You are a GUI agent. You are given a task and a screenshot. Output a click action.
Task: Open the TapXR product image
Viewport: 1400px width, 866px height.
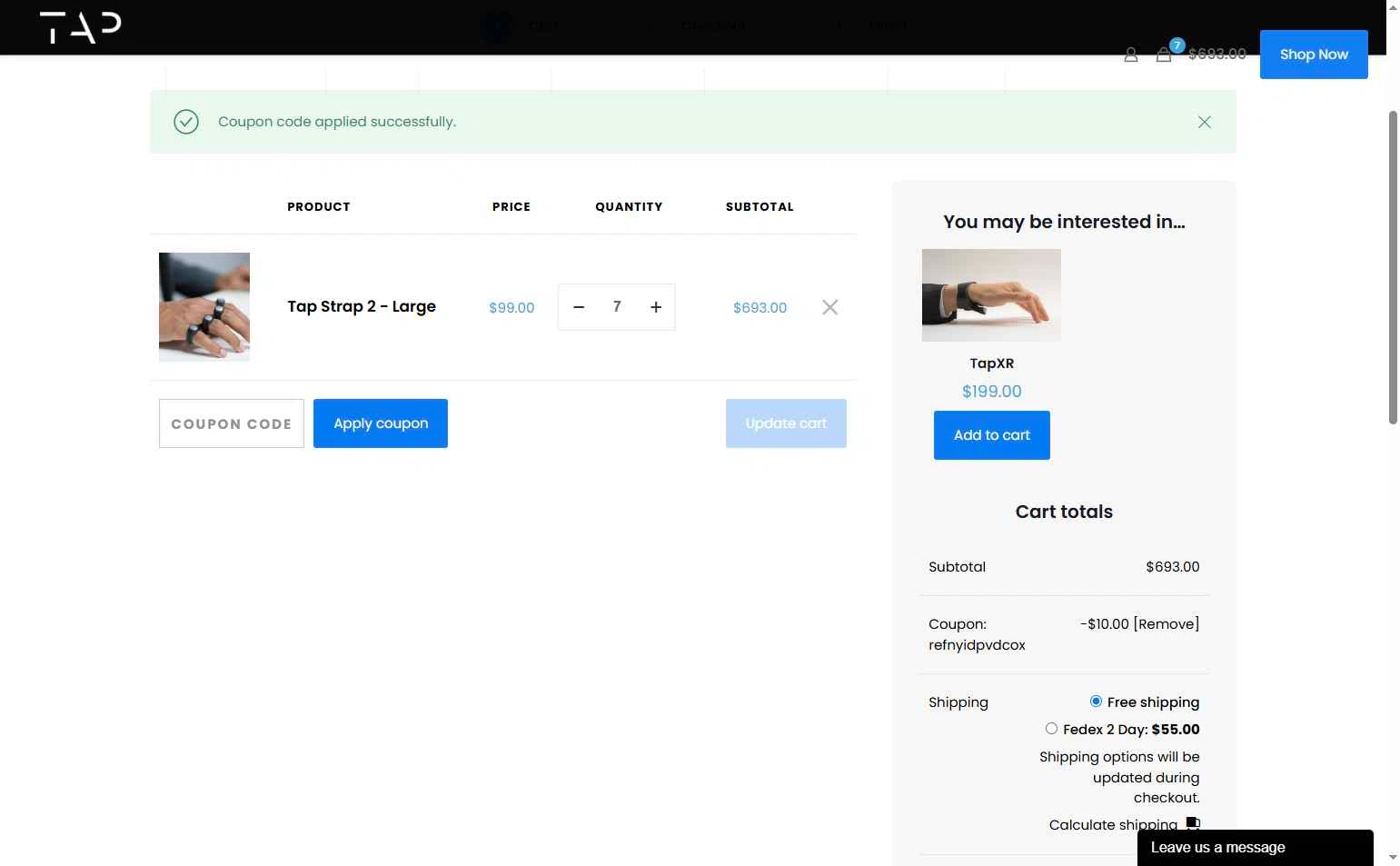tap(991, 295)
